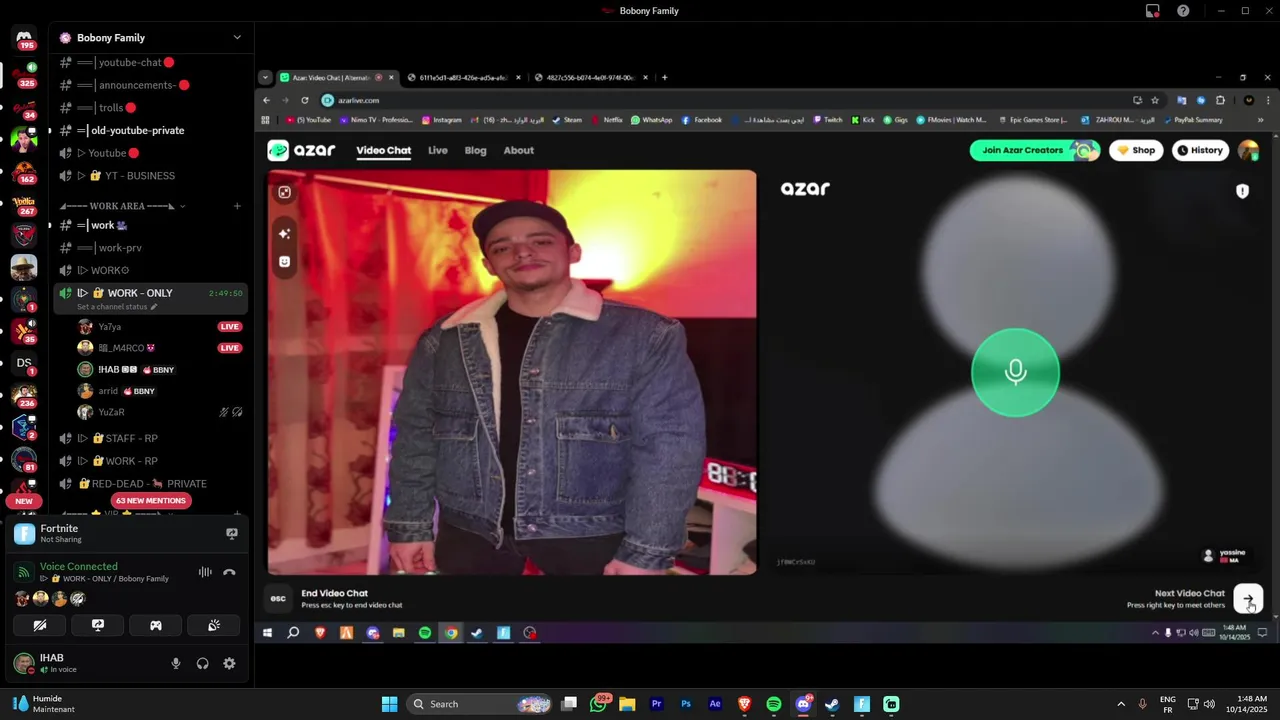
Task: Mute the microphone beside IHAB
Action: 176,663
